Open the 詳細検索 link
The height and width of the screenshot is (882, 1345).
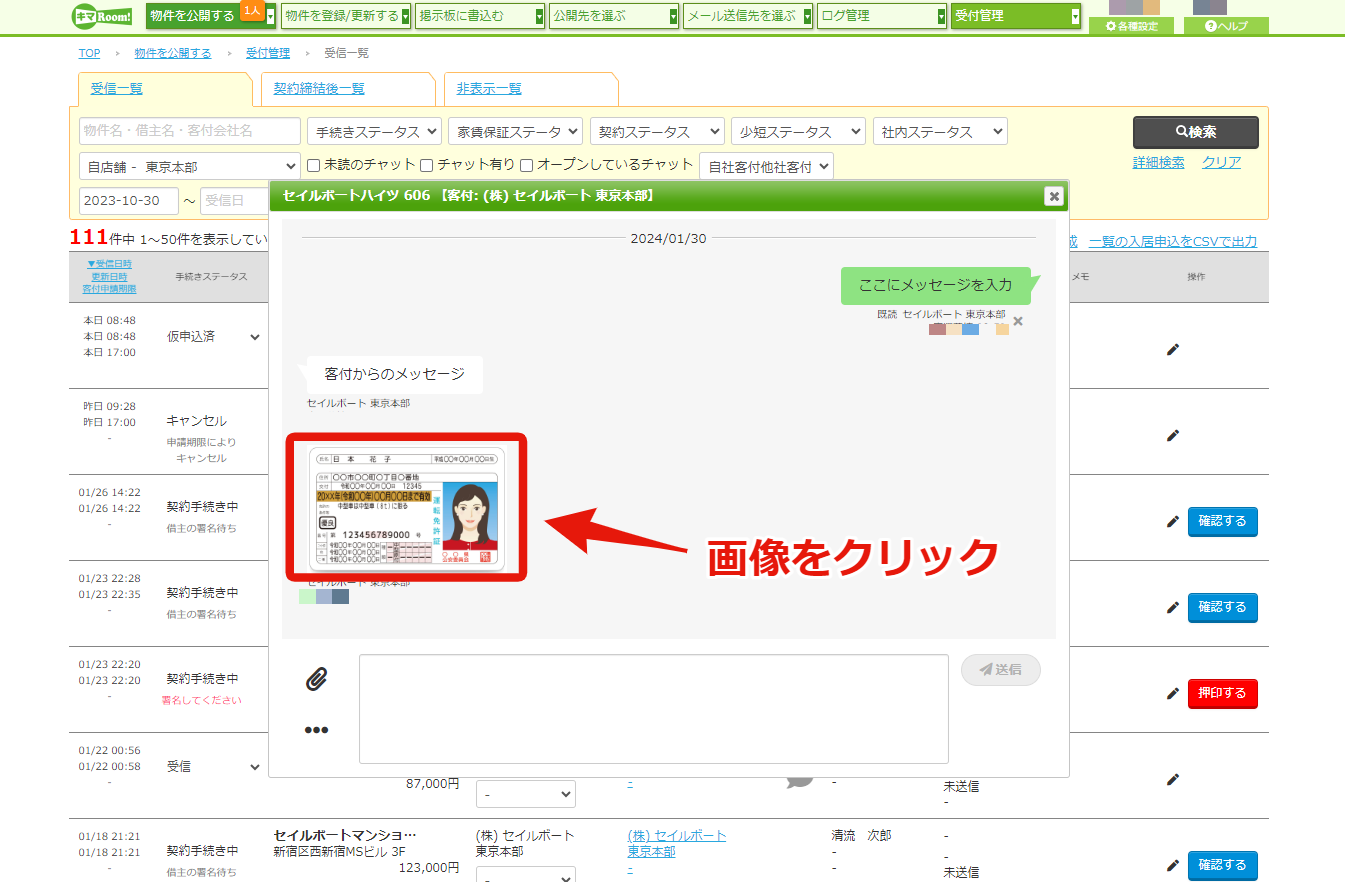[x=1158, y=162]
